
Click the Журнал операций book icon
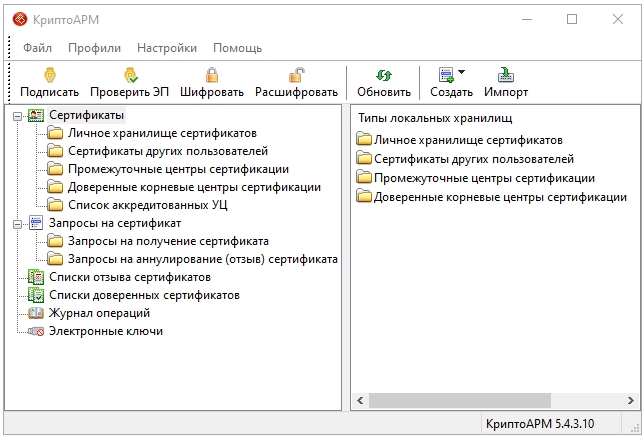[x=36, y=313]
